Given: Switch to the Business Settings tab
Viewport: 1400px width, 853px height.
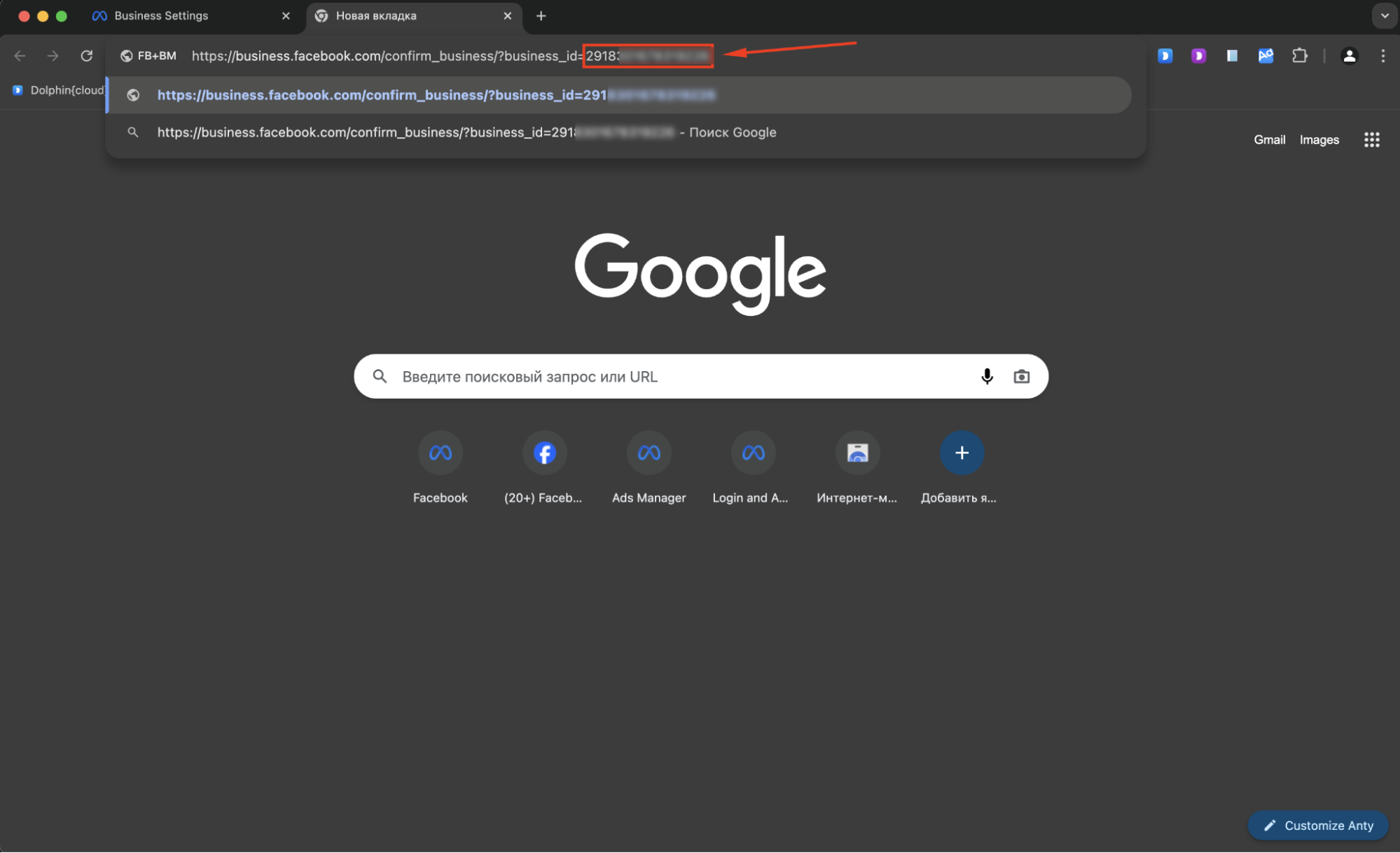Looking at the screenshot, I should click(x=190, y=16).
